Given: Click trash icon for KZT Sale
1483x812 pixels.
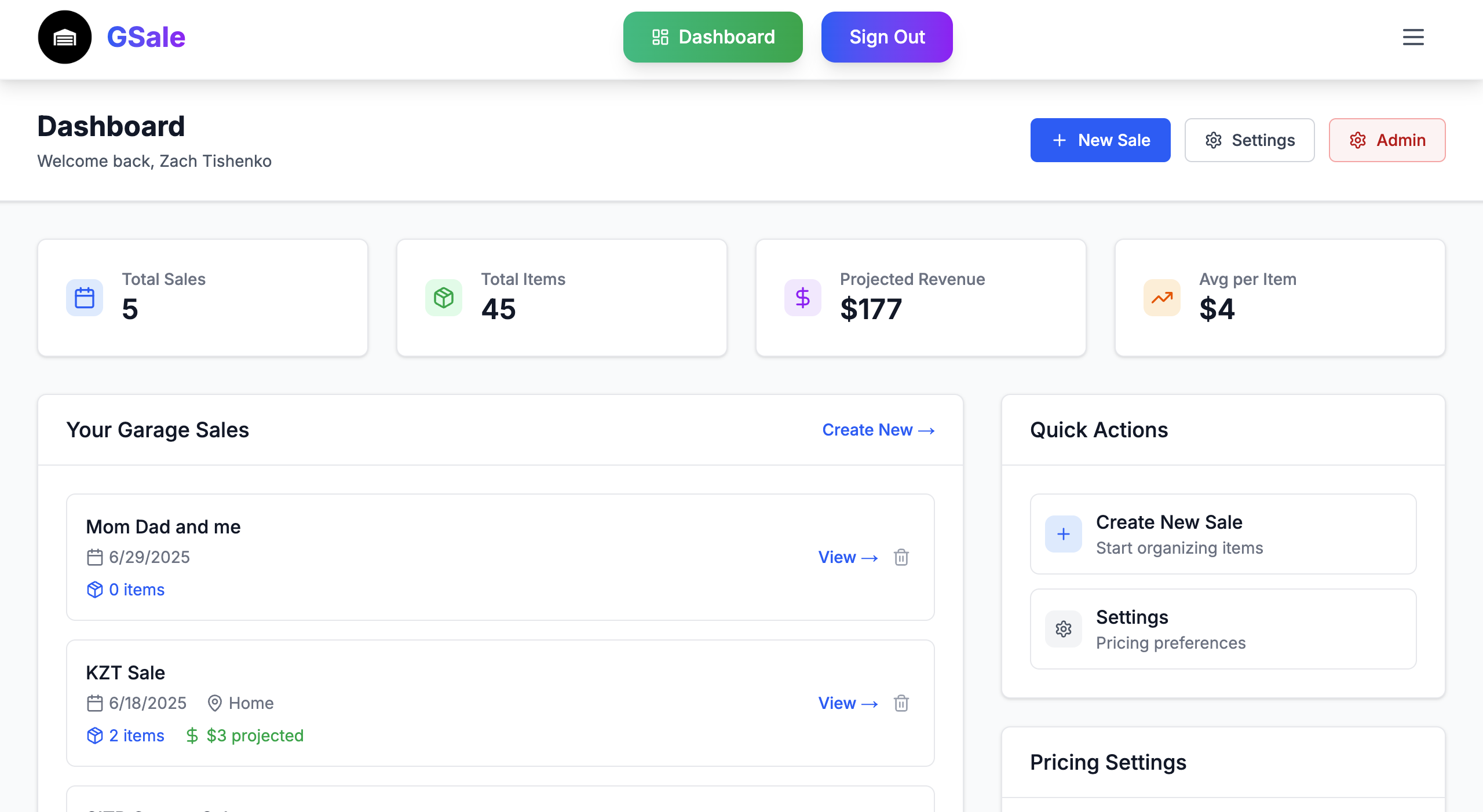Looking at the screenshot, I should pos(901,703).
